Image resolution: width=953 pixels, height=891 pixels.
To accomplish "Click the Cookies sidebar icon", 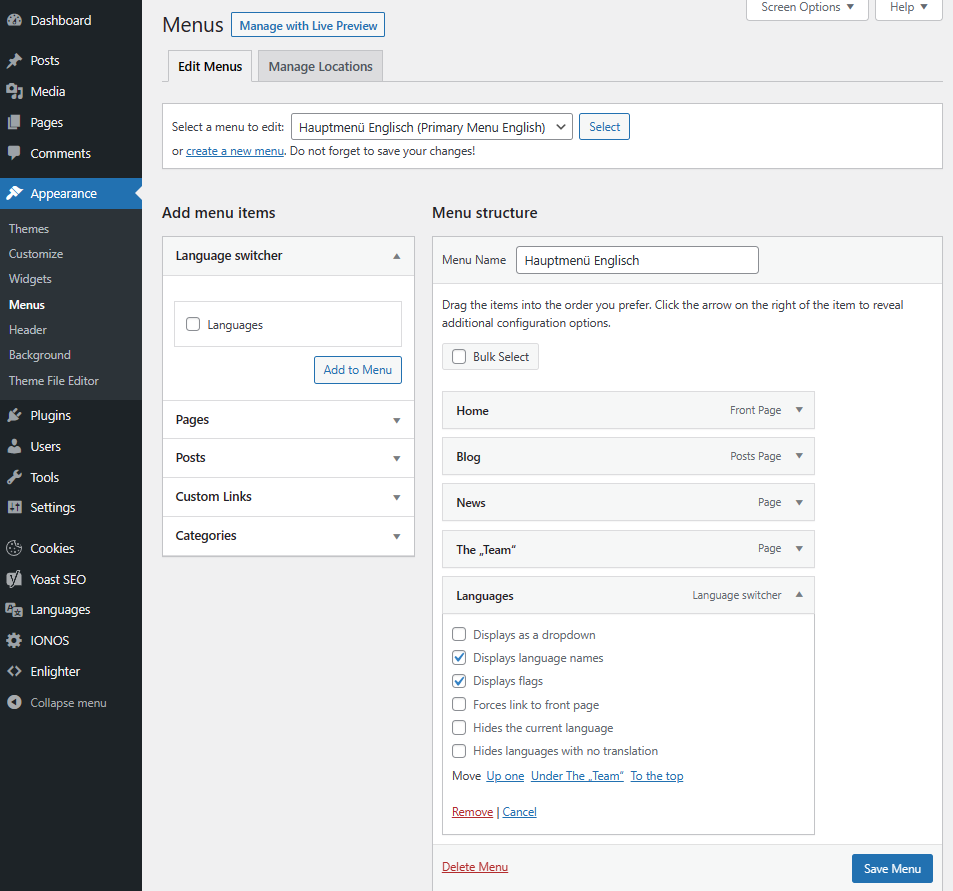I will pos(14,548).
